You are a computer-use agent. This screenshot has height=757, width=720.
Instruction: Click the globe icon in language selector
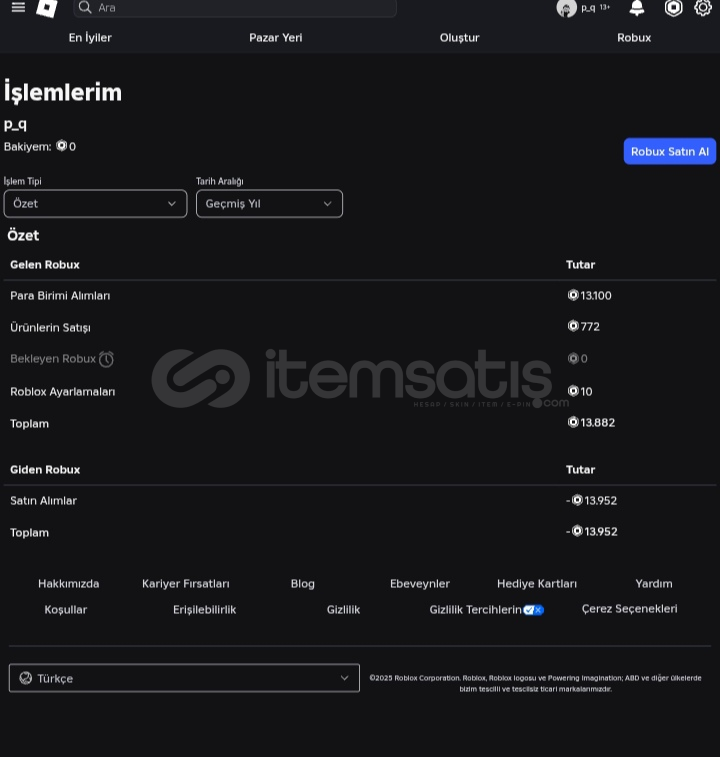26,678
